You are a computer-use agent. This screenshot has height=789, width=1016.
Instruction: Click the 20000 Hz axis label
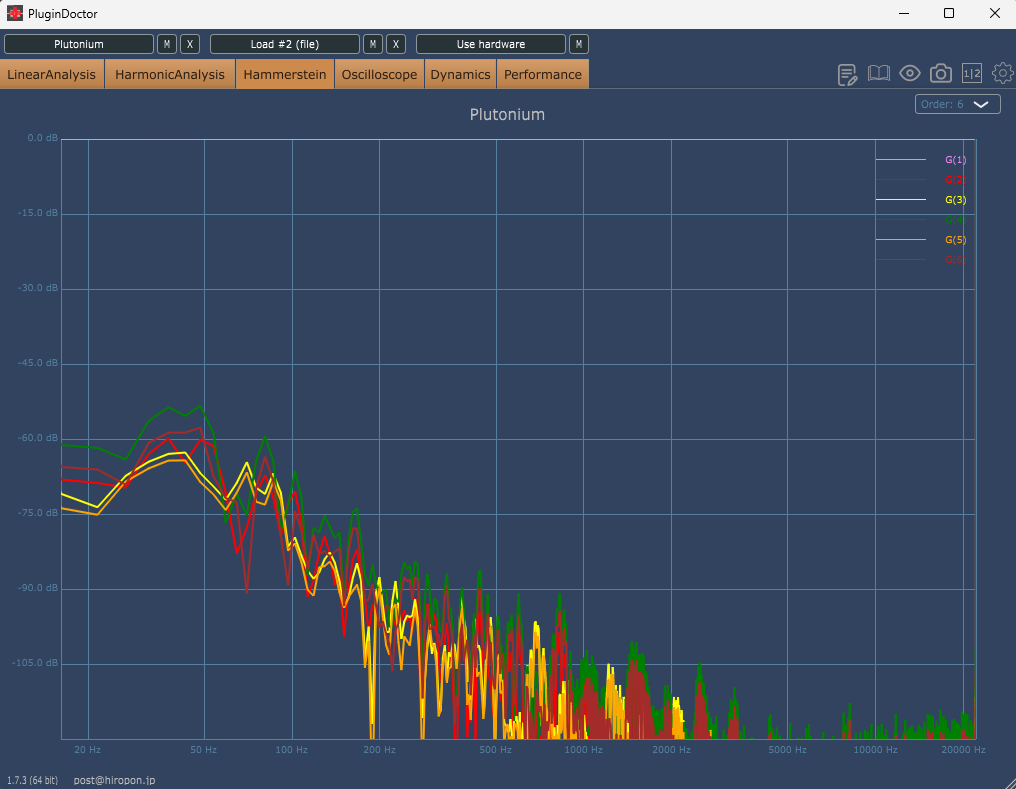tap(964, 749)
